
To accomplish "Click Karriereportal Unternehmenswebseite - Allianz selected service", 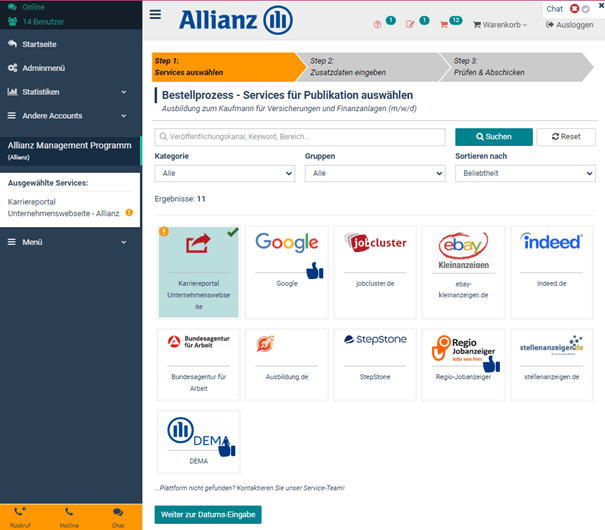I will (63, 208).
